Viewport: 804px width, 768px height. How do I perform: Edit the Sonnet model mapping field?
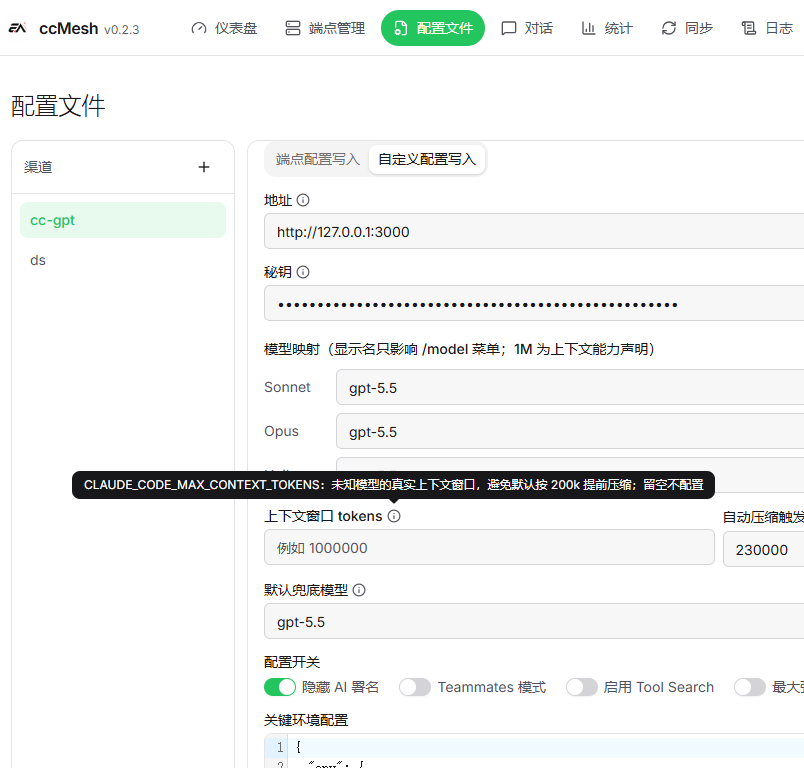coord(570,388)
